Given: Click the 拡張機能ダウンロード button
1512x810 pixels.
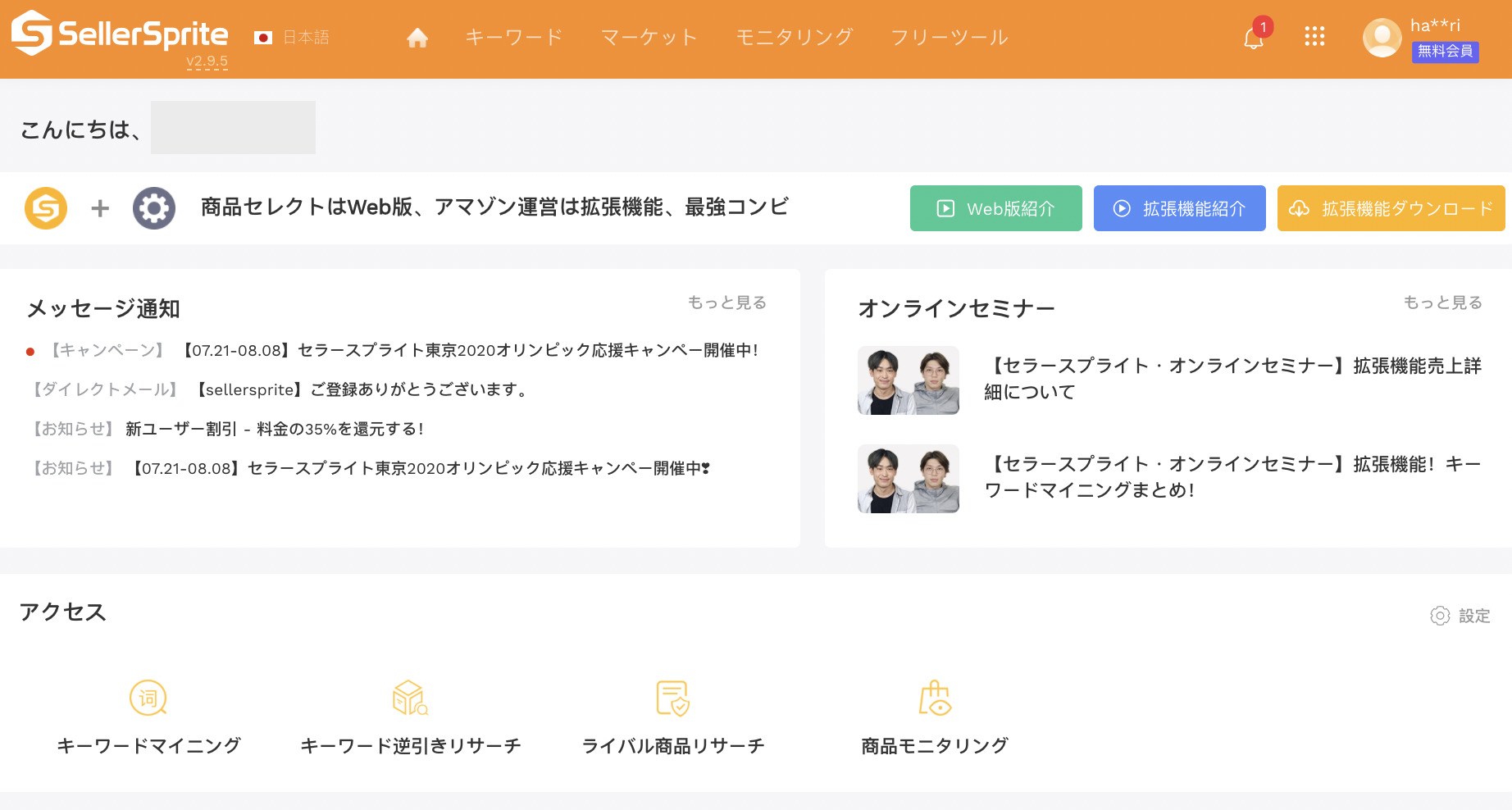Looking at the screenshot, I should click(x=1391, y=208).
